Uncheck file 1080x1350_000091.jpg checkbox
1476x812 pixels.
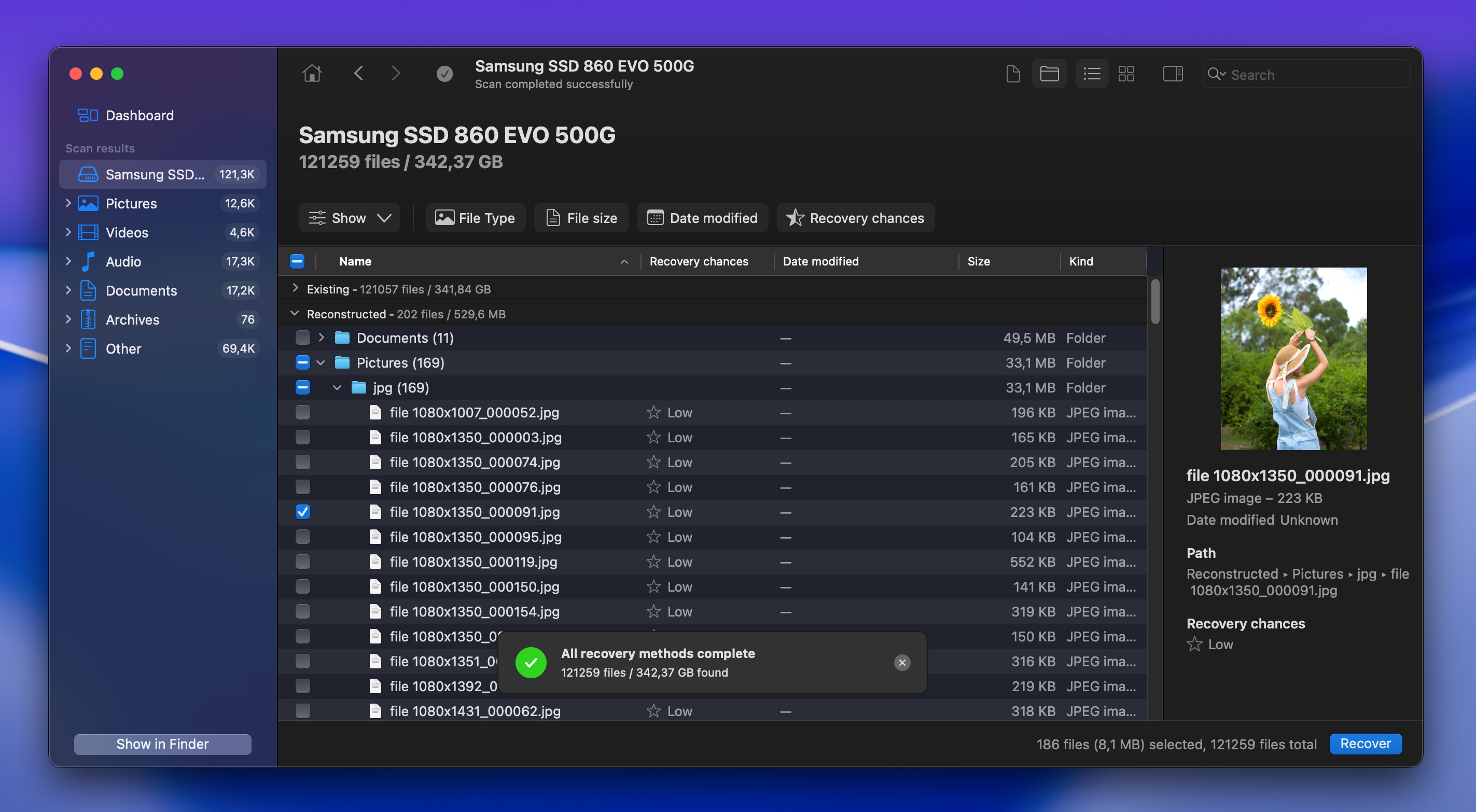pyautogui.click(x=302, y=512)
